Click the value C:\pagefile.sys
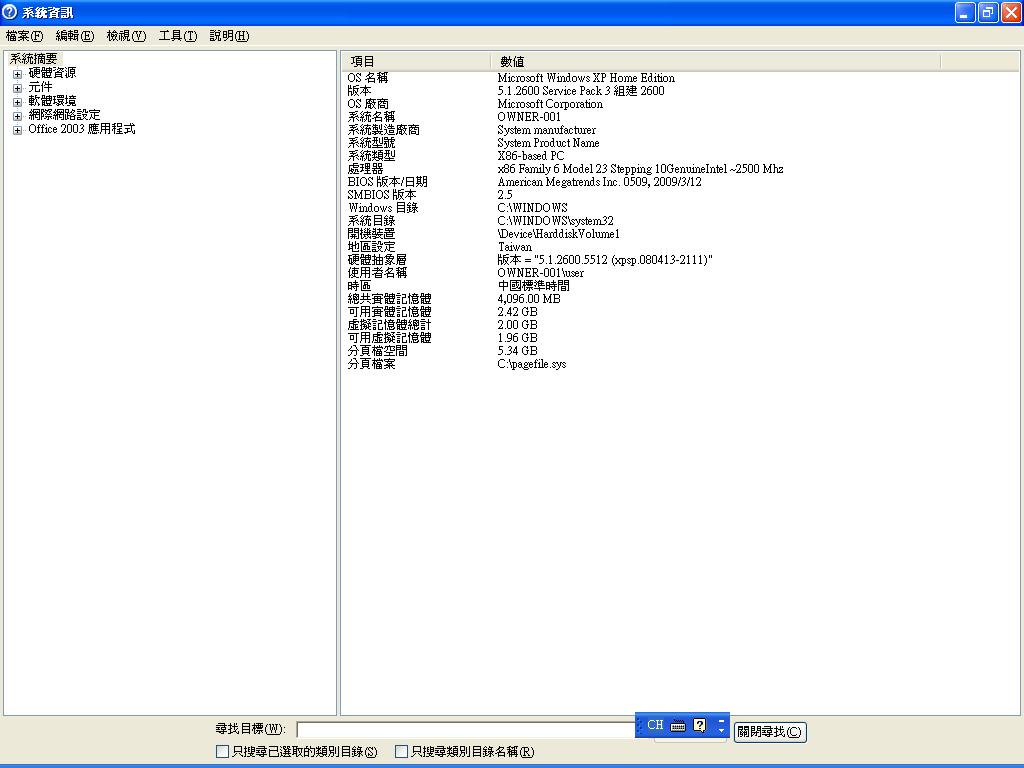 pos(532,364)
